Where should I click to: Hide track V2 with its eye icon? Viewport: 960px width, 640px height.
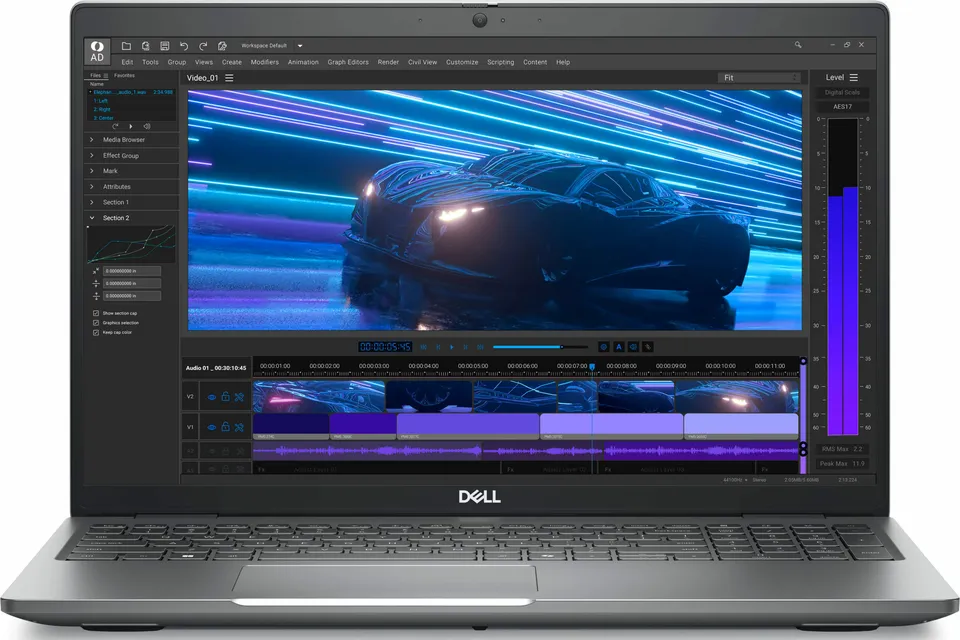point(211,397)
